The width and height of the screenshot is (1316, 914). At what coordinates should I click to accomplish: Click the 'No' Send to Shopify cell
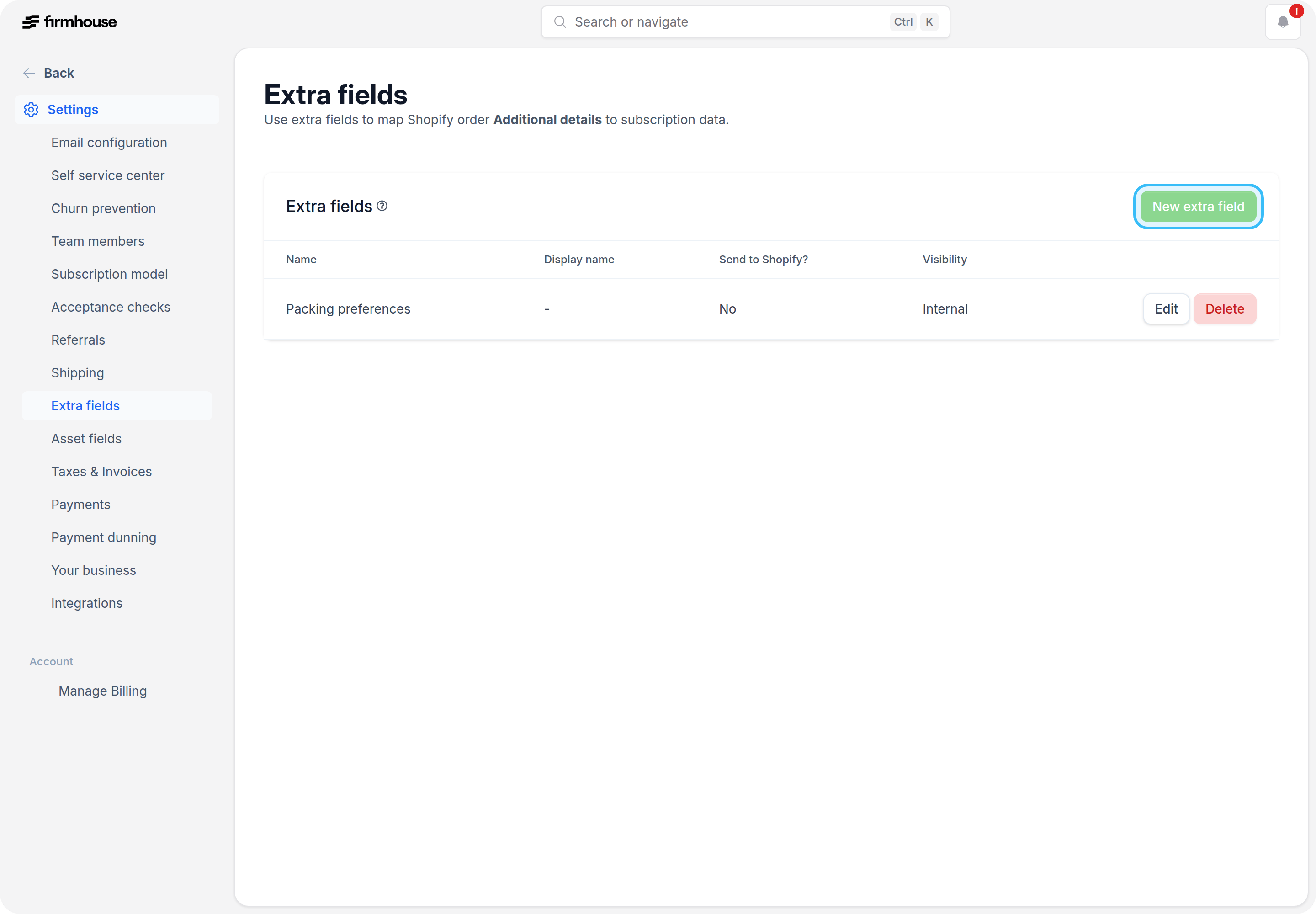727,309
